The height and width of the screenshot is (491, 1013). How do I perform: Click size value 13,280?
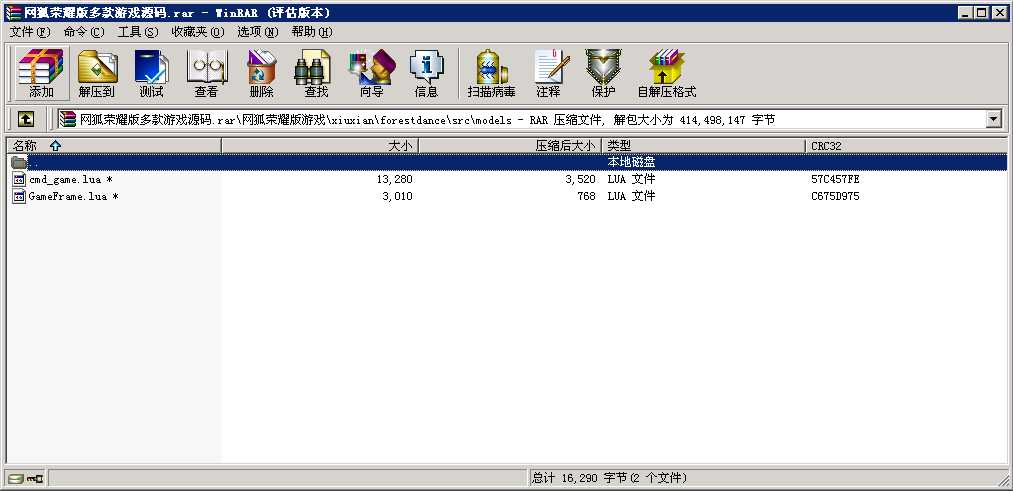(394, 180)
